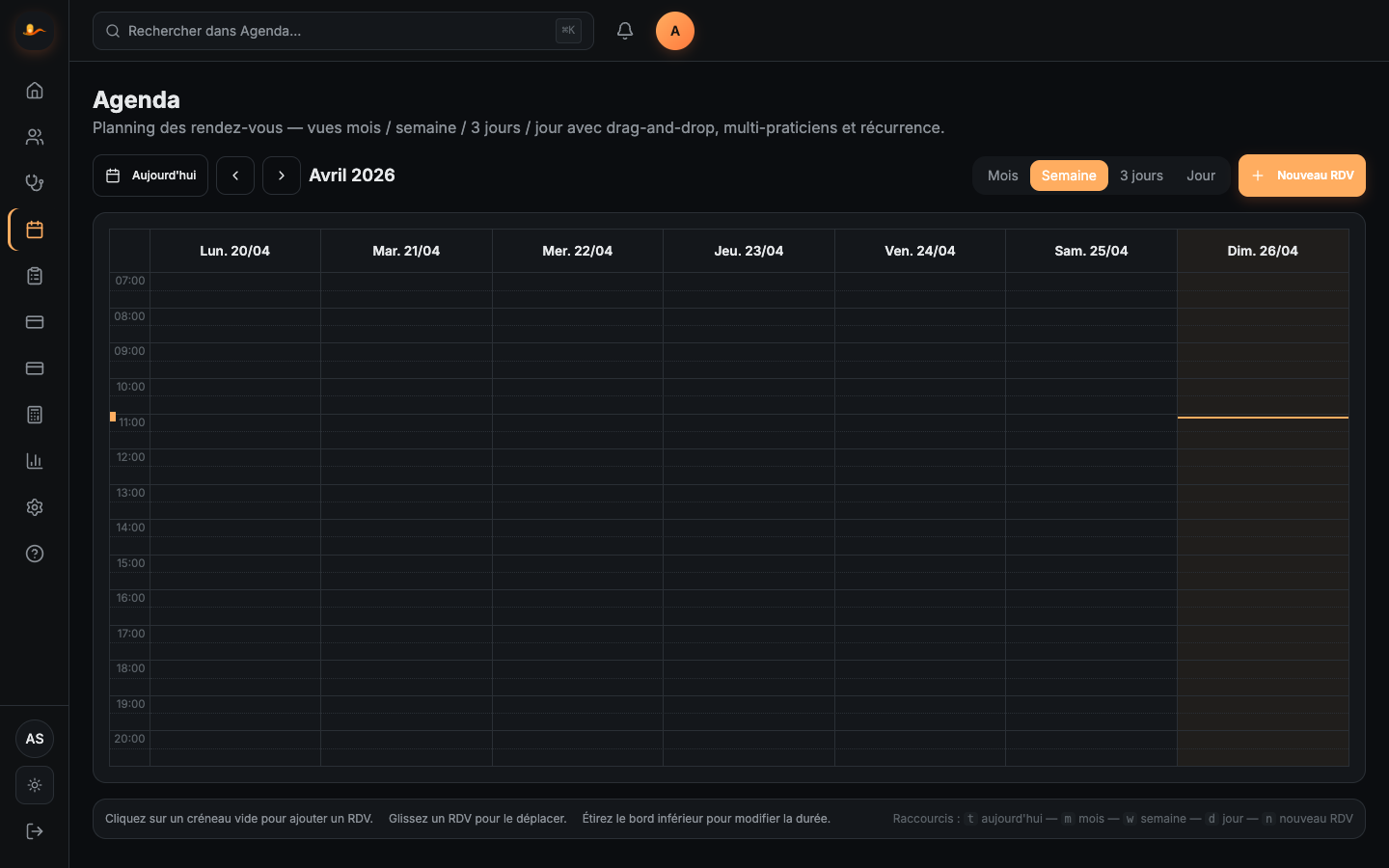Click the Mar. 21/04 column header
Image resolution: width=1389 pixels, height=868 pixels.
point(406,251)
